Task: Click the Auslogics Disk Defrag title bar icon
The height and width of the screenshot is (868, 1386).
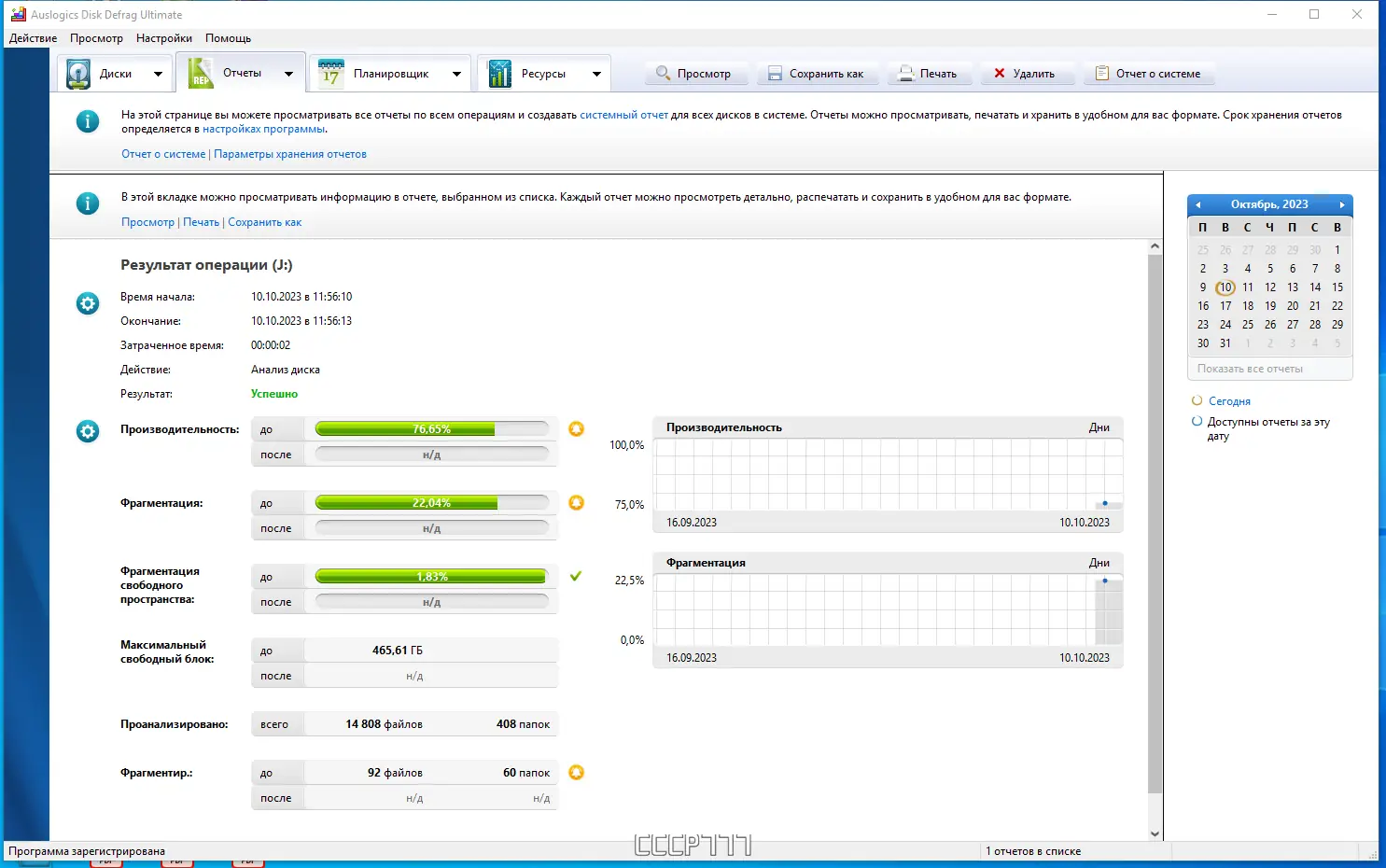Action: tap(18, 14)
